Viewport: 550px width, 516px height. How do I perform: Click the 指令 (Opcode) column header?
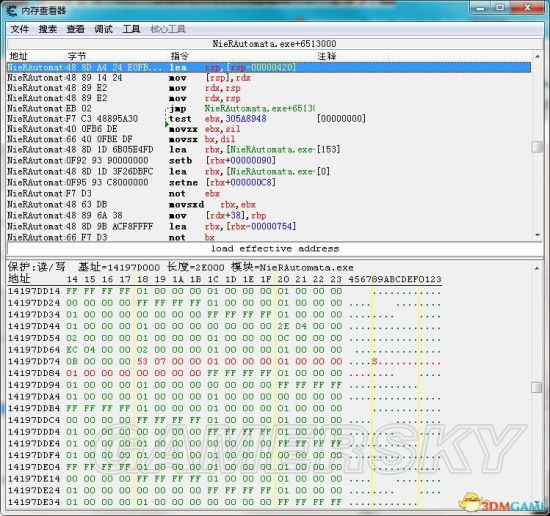(x=180, y=56)
